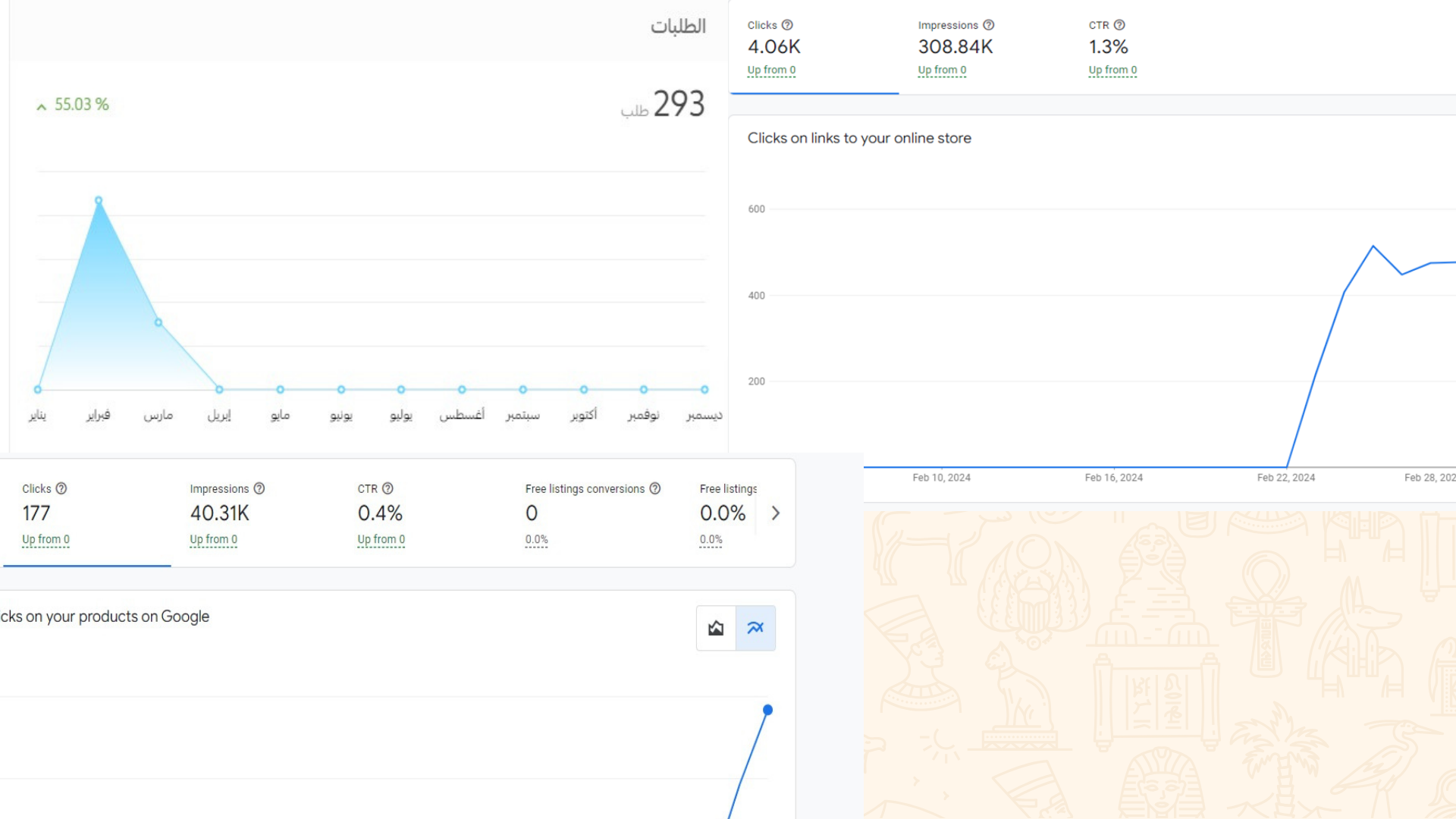Image resolution: width=1456 pixels, height=819 pixels.
Task: Switch to area chart view icon
Action: 716,628
